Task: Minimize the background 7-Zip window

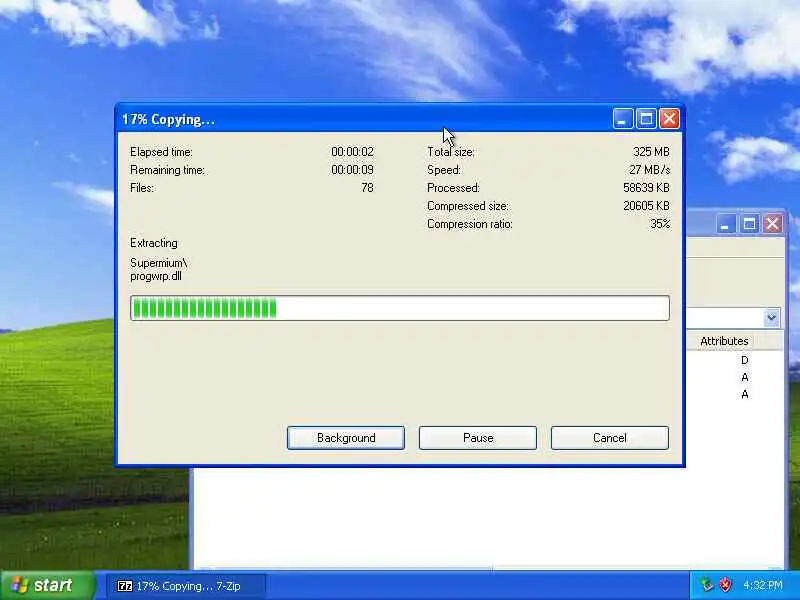Action: [x=724, y=223]
